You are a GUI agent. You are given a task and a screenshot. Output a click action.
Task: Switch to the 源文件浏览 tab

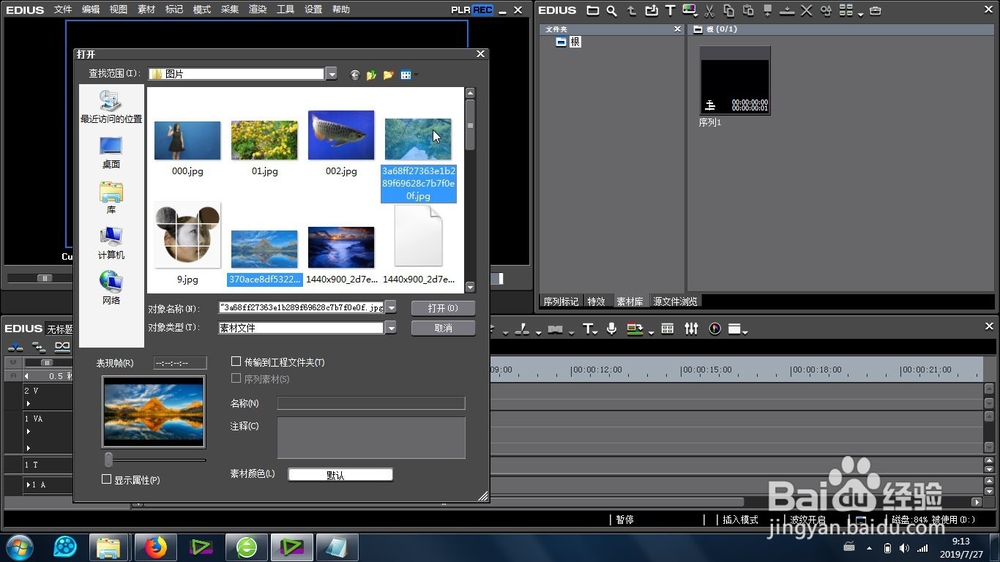pyautogui.click(x=675, y=301)
